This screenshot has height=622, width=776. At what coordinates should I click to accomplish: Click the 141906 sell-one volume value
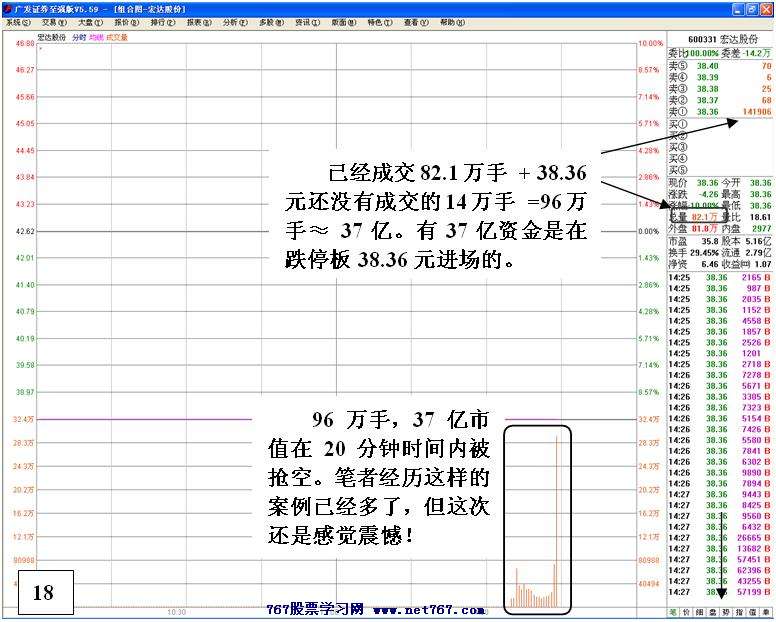(757, 112)
